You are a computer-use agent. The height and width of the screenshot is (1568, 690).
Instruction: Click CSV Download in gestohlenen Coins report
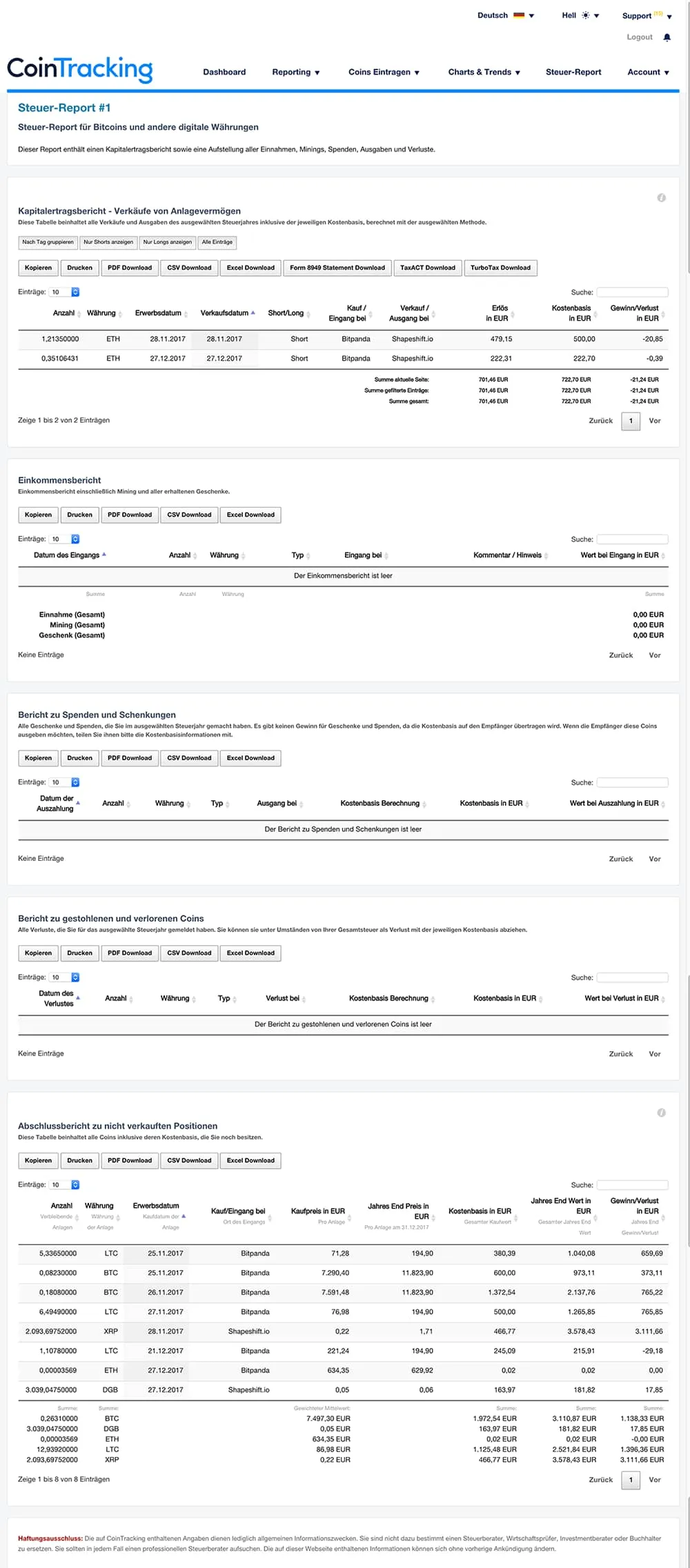[x=189, y=953]
